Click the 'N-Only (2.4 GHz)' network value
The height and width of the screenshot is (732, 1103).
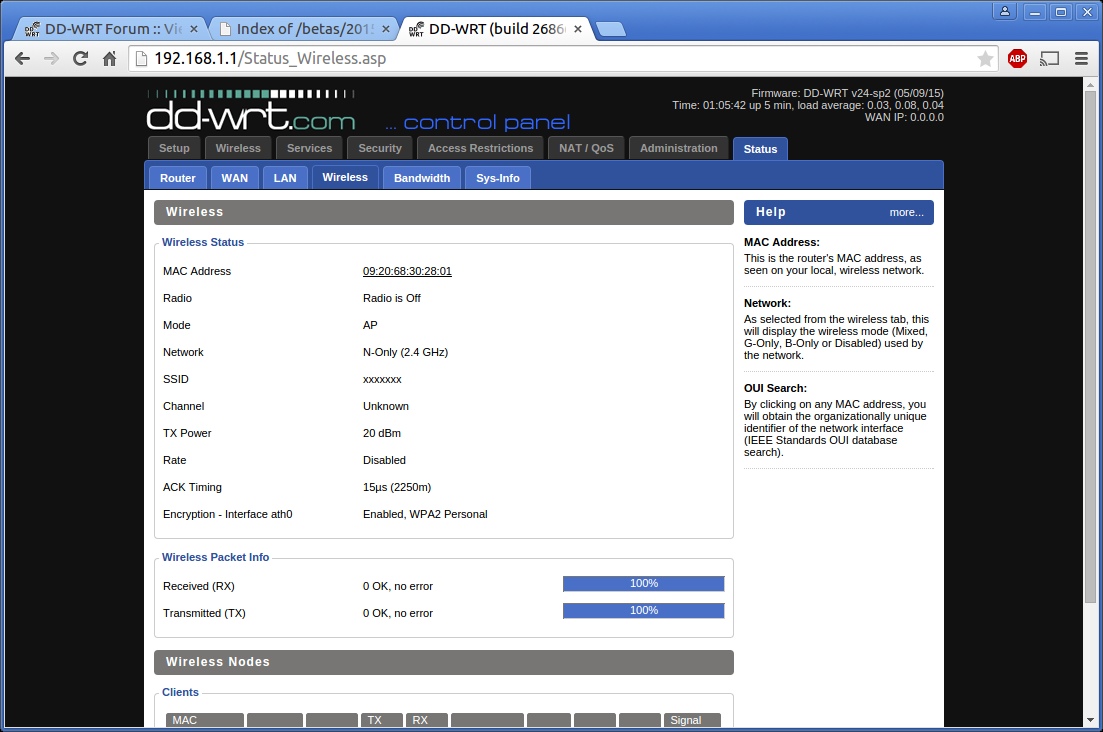pyautogui.click(x=405, y=352)
